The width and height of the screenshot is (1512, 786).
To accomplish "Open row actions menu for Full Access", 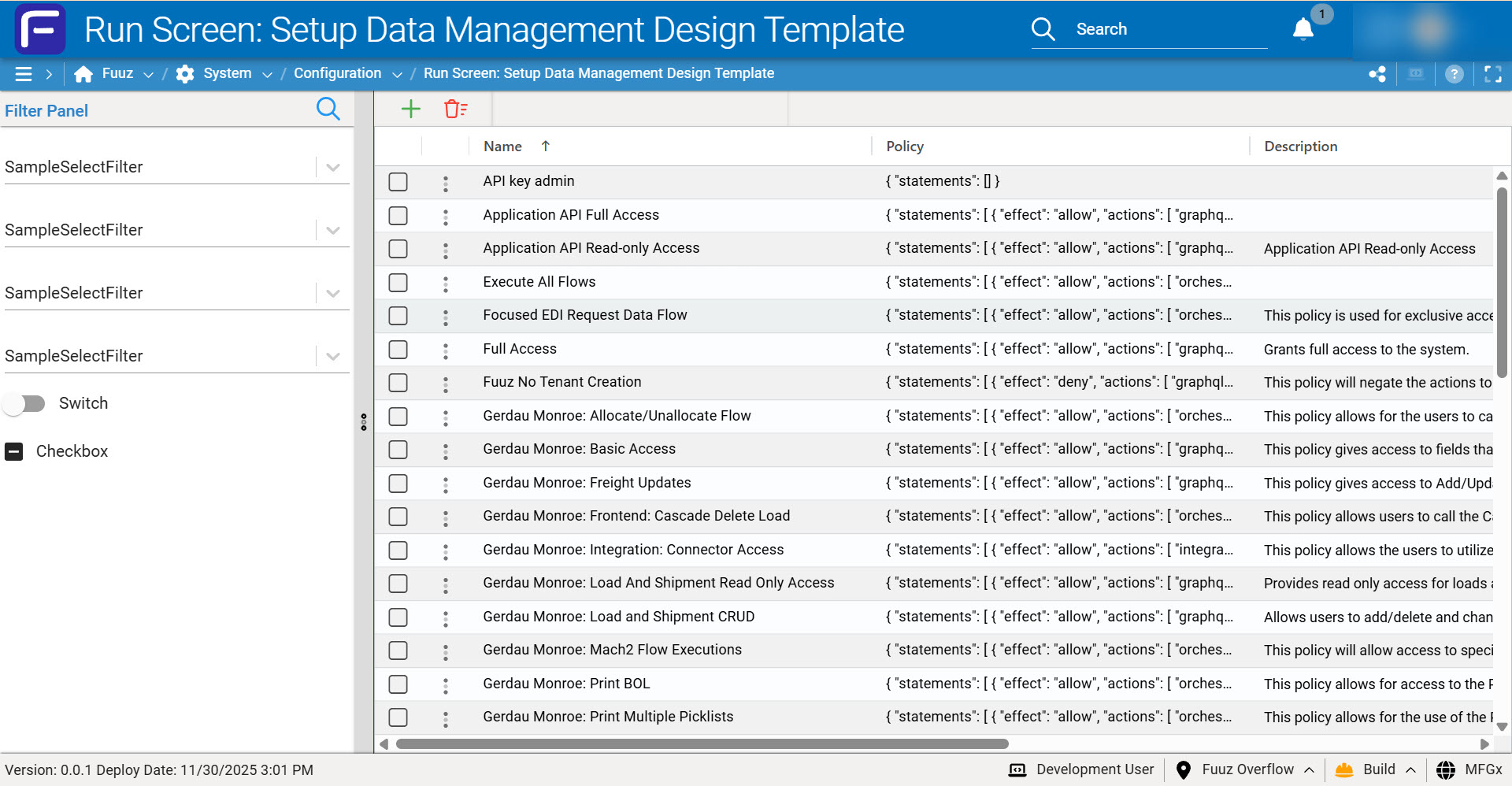I will (446, 350).
